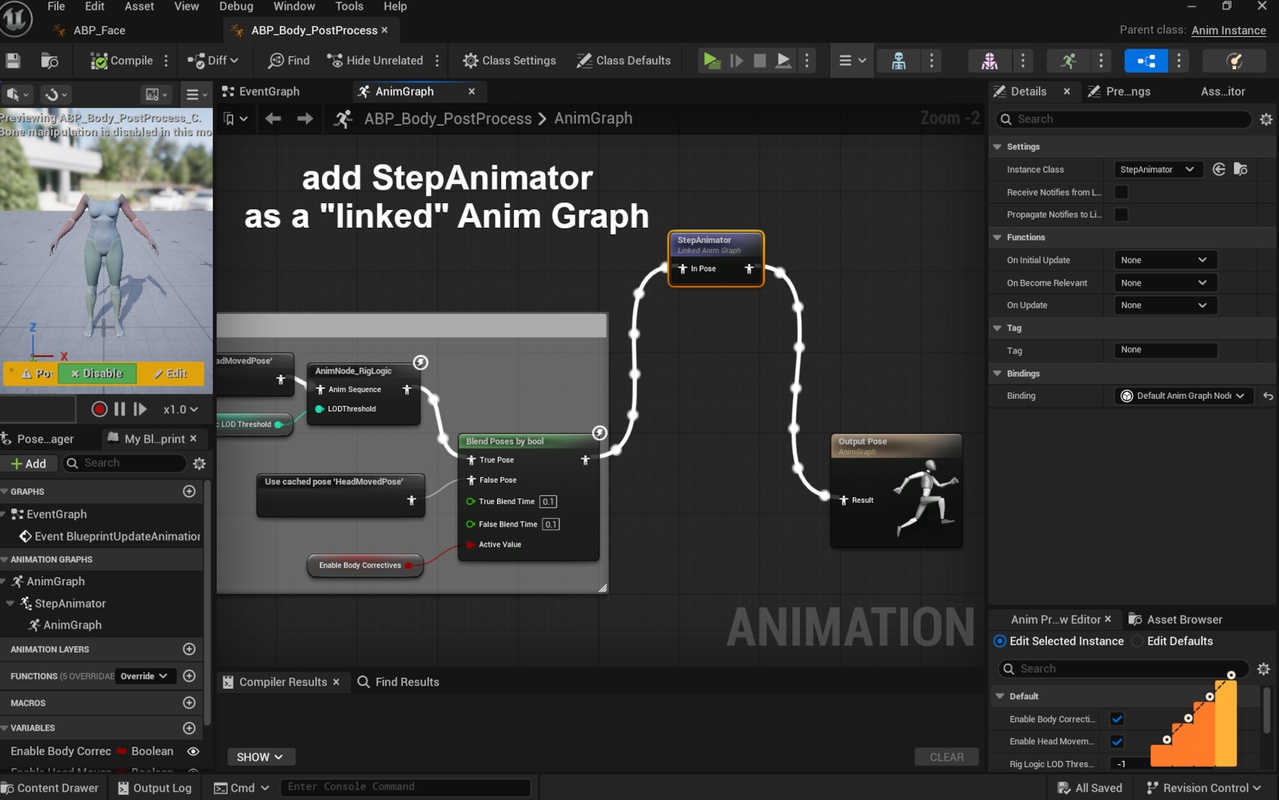Screen dimensions: 1279x800
Task: Select StepAnimator in Animation Graphs tree
Action: click(x=70, y=603)
